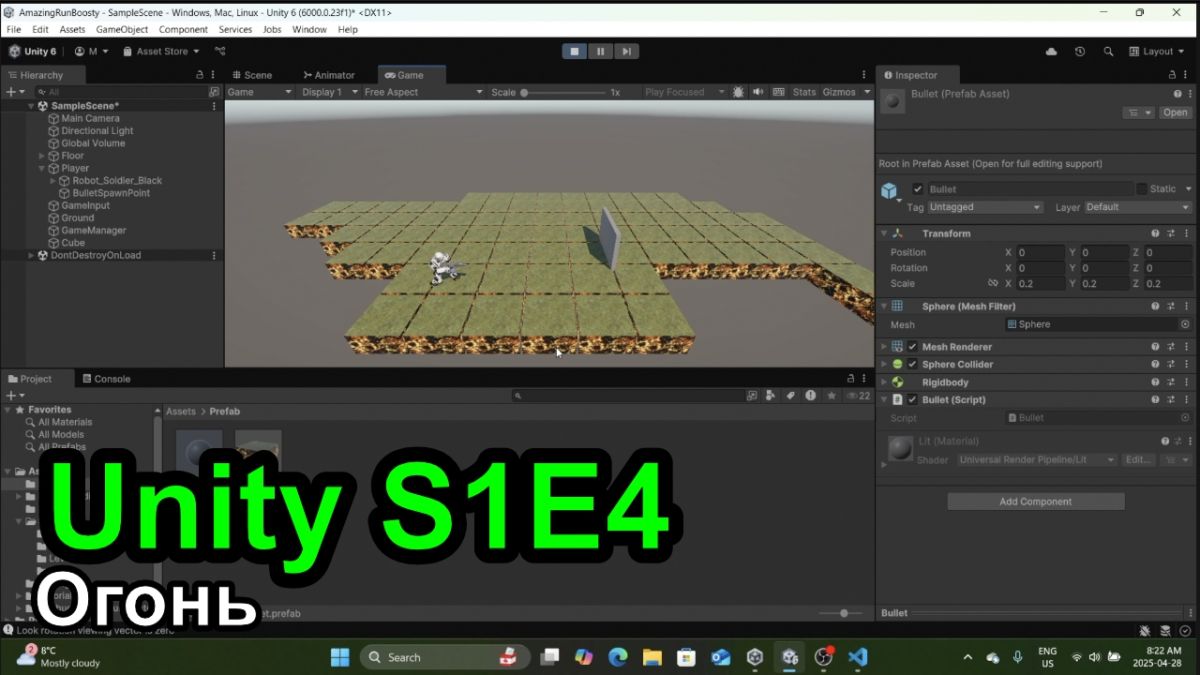Open the Layout dropdown
The width and height of the screenshot is (1200, 675).
click(1157, 51)
